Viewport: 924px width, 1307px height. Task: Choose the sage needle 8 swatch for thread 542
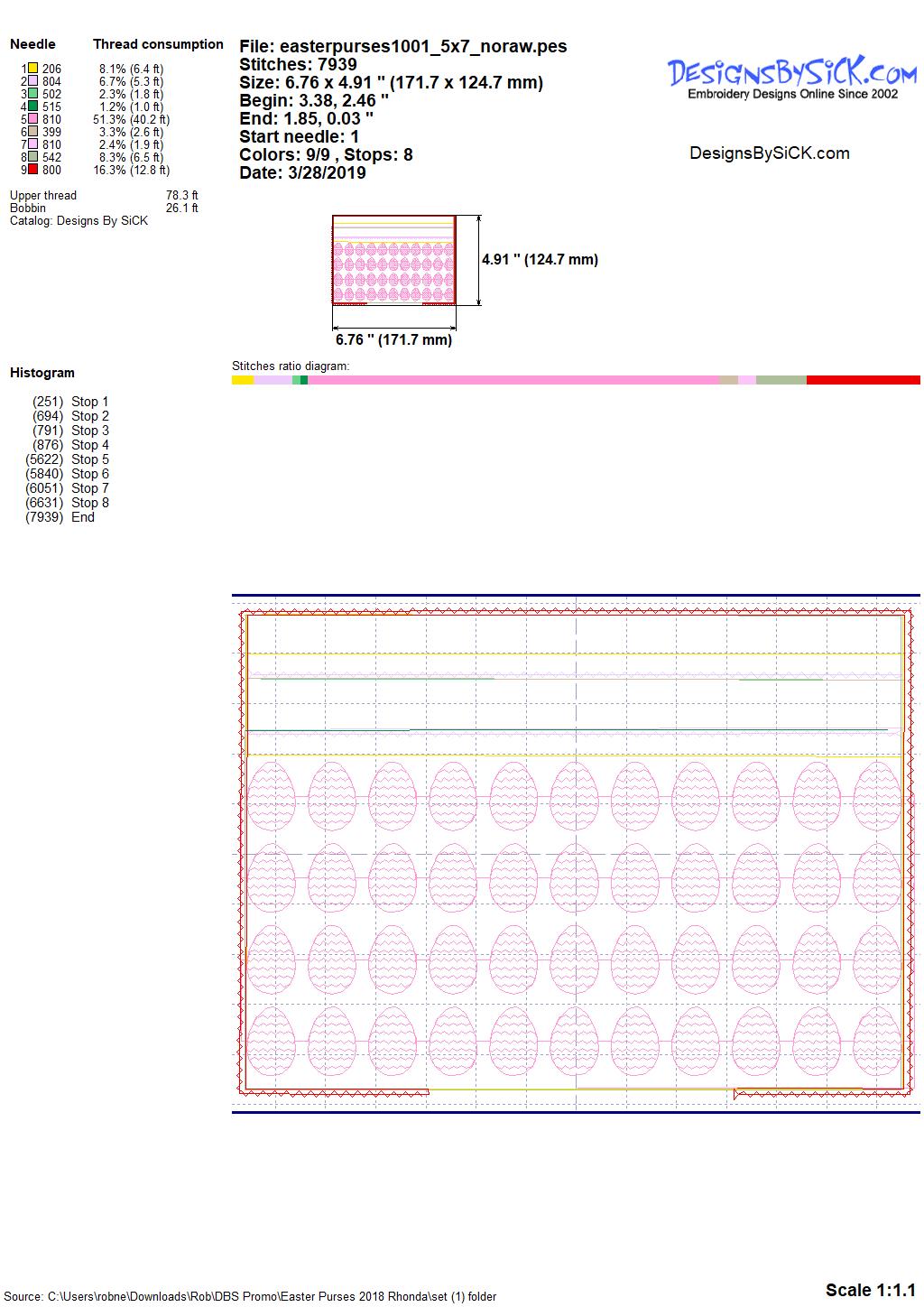(32, 157)
